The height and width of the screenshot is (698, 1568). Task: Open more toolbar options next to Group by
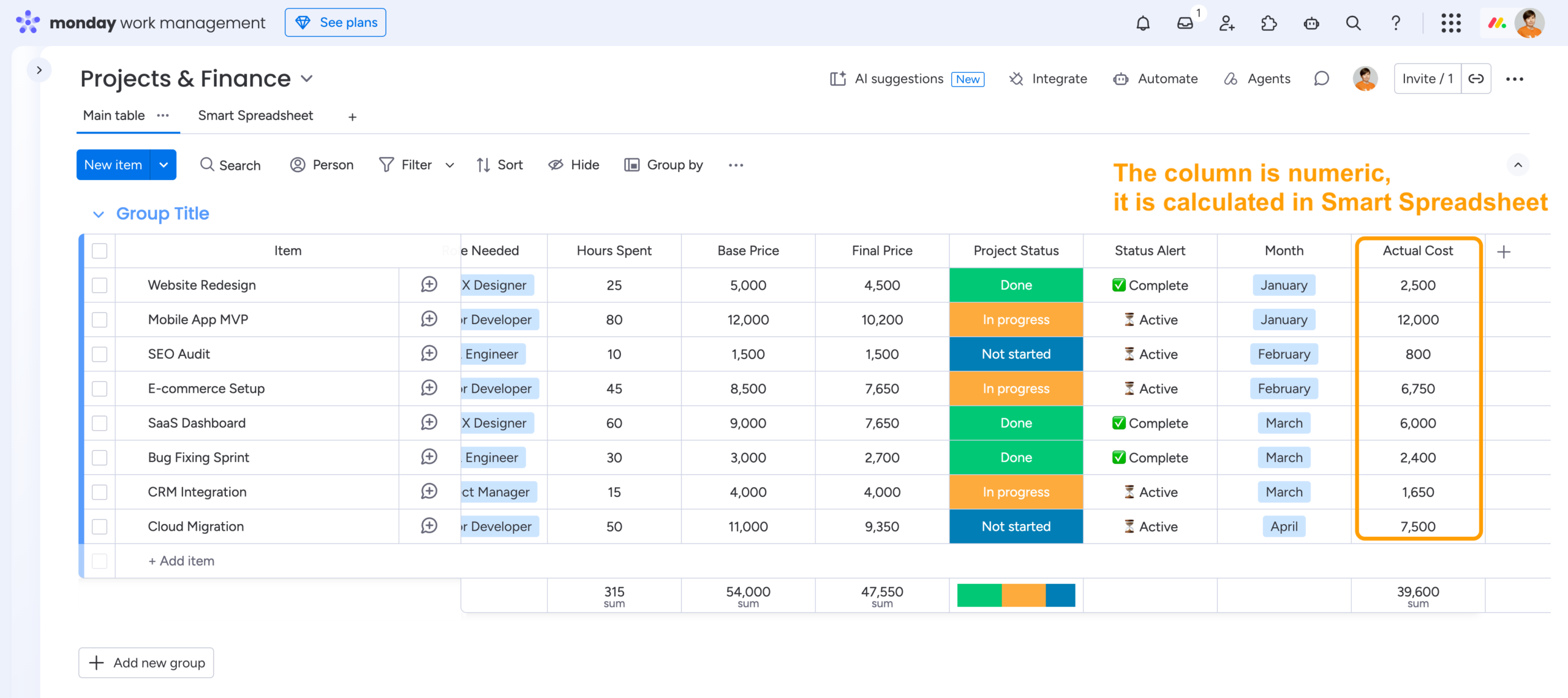(736, 165)
